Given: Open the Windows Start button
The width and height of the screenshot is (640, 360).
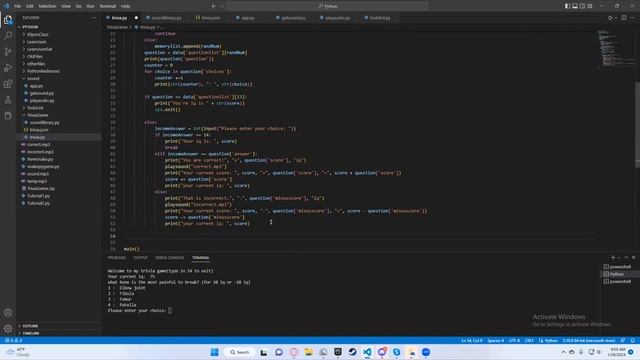Looking at the screenshot, I should tap(214, 352).
